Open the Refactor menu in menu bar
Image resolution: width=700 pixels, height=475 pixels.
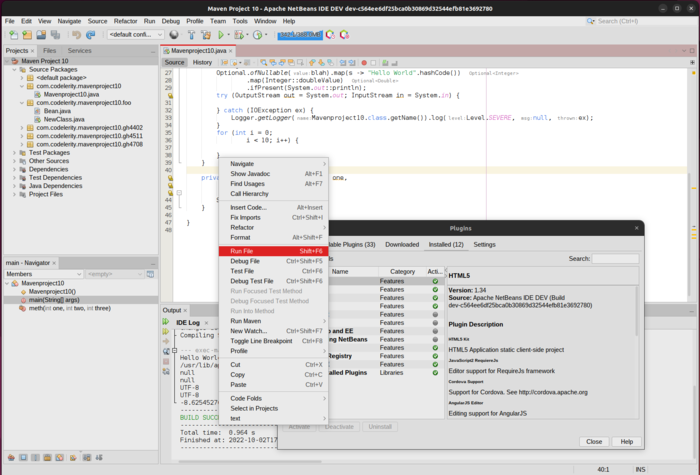[x=125, y=20]
